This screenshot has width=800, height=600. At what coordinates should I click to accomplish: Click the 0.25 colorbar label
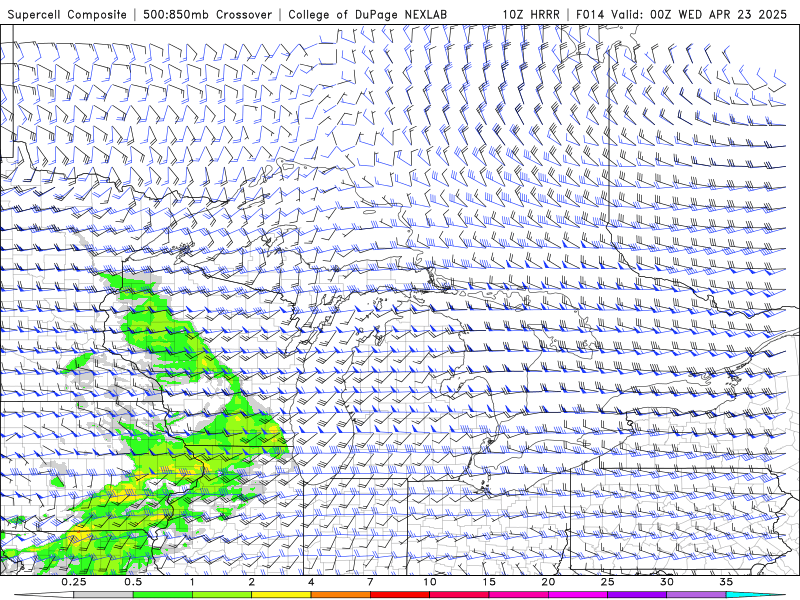point(74,582)
